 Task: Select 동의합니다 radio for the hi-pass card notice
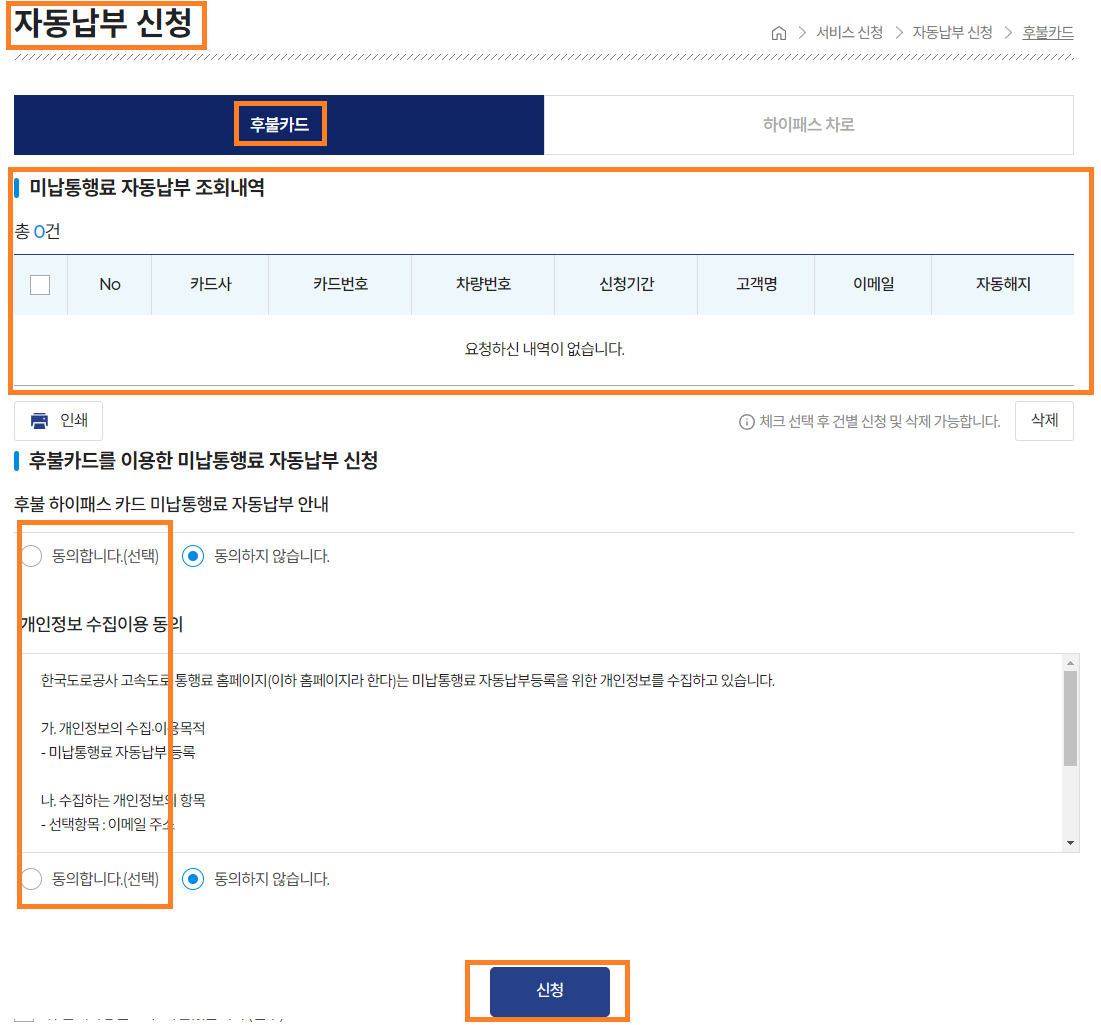[31, 555]
